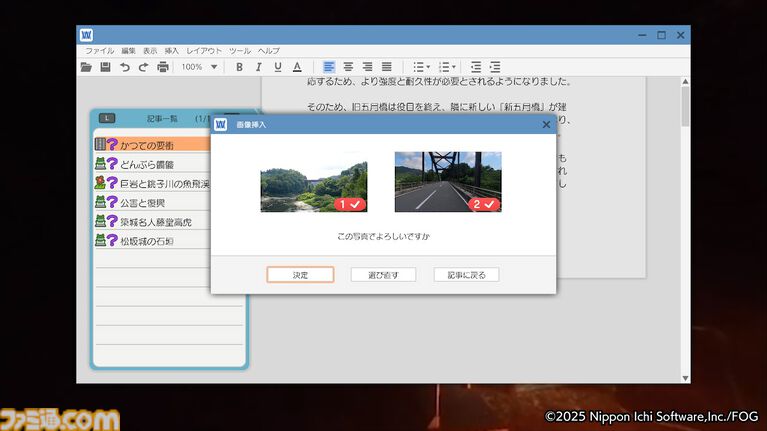This screenshot has height=431, width=767.
Task: Click the undo arrow icon
Action: pos(124,67)
